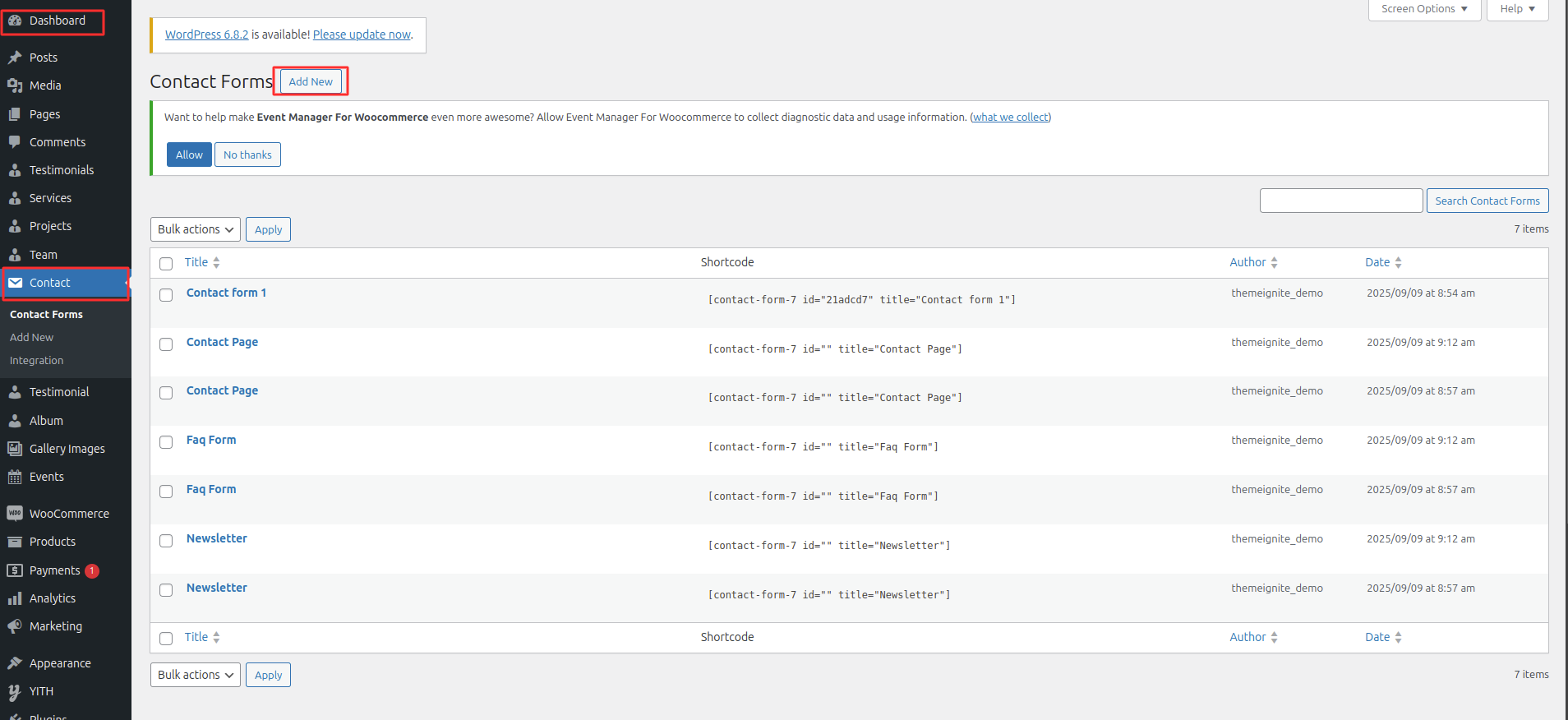Image resolution: width=1568 pixels, height=720 pixels.
Task: Open the bottom Bulk actions dropdown
Action: click(196, 675)
